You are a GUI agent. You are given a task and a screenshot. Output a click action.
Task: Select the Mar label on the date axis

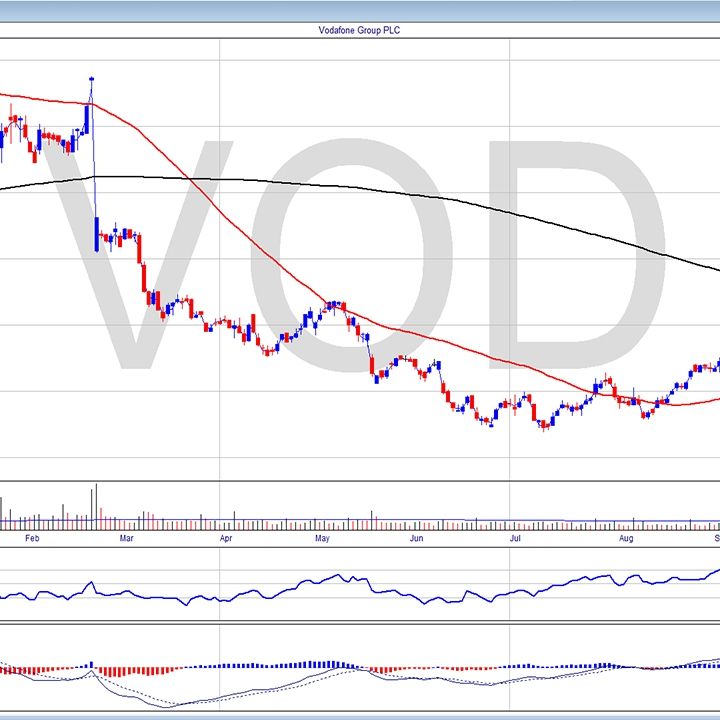pyautogui.click(x=126, y=539)
